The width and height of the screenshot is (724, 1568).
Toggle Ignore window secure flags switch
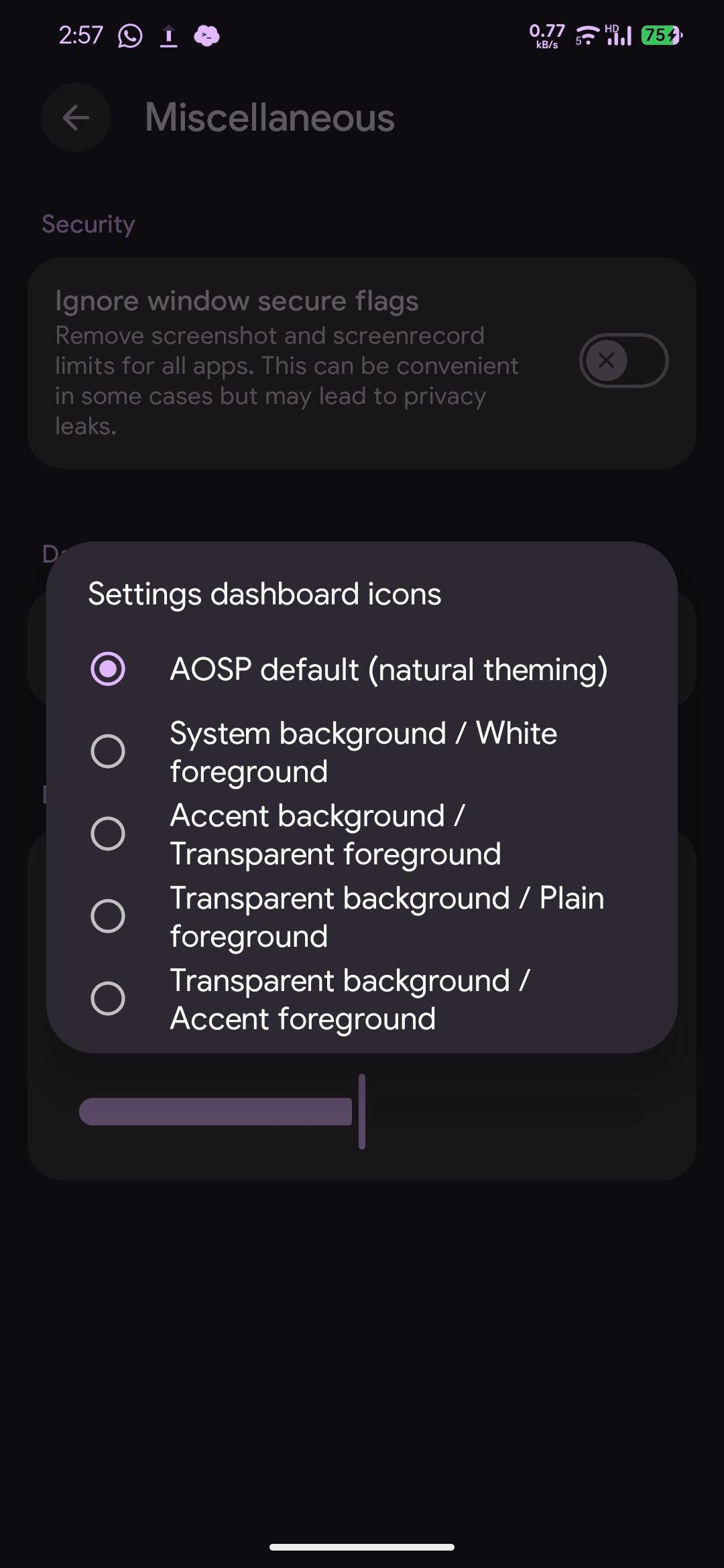click(x=623, y=361)
